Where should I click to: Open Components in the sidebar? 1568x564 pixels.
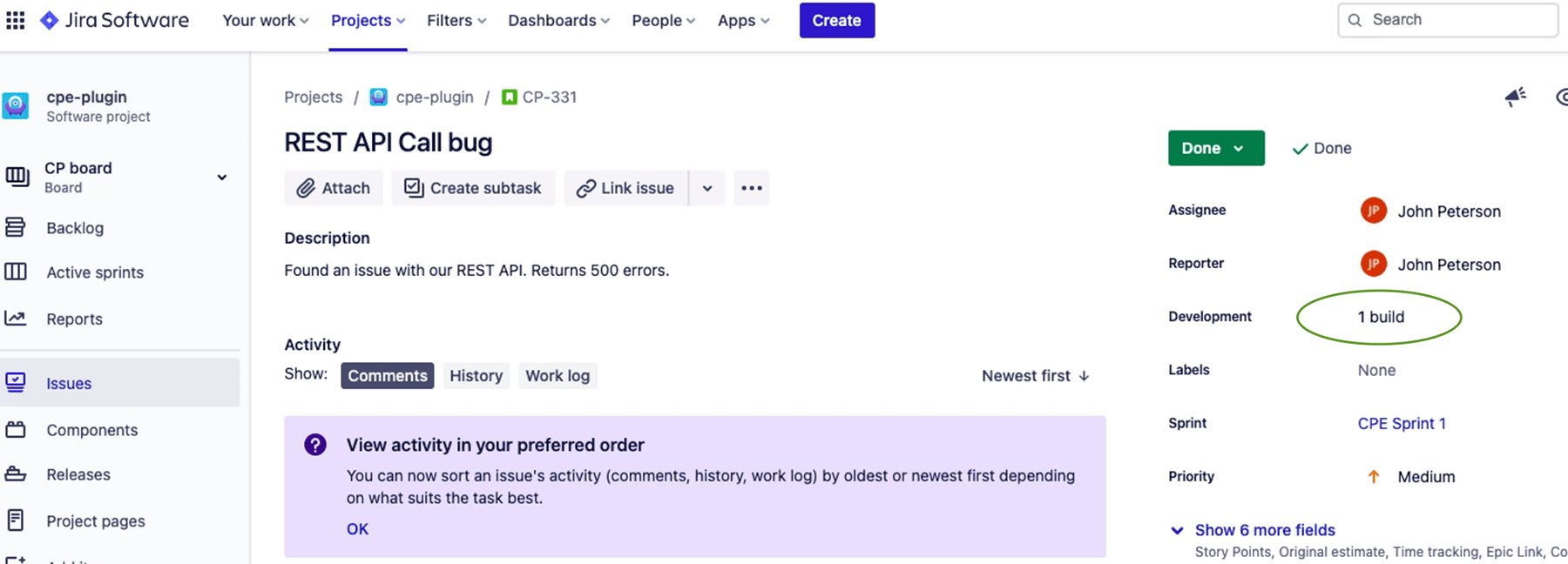click(x=91, y=430)
